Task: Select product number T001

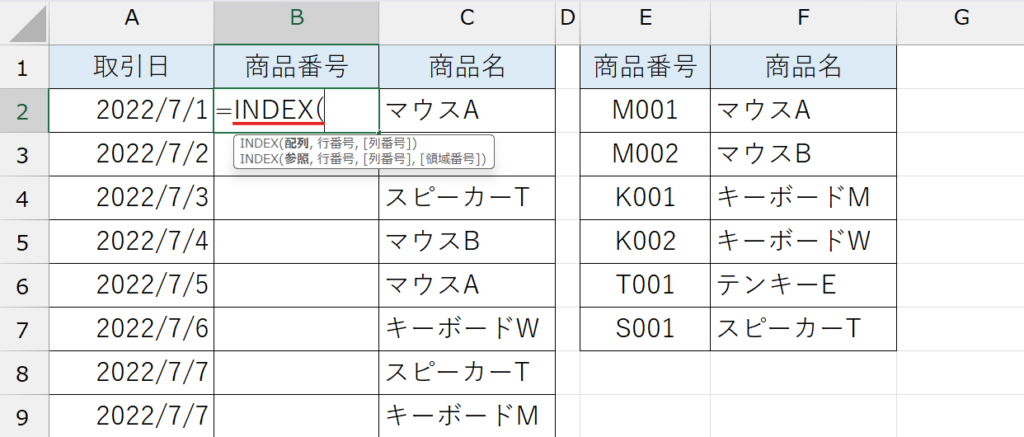Action: [x=645, y=286]
